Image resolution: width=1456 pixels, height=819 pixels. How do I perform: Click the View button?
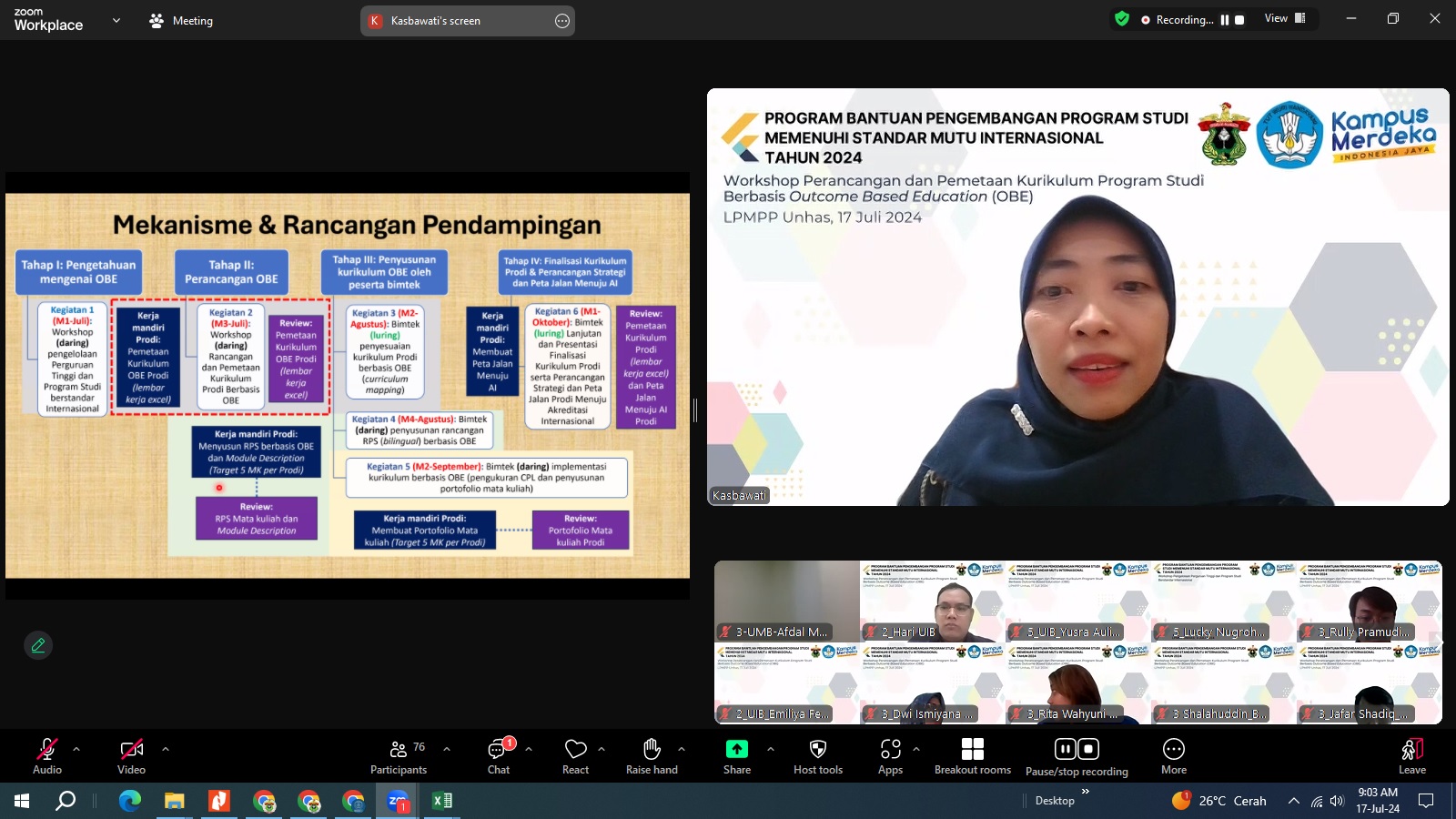[x=1275, y=18]
